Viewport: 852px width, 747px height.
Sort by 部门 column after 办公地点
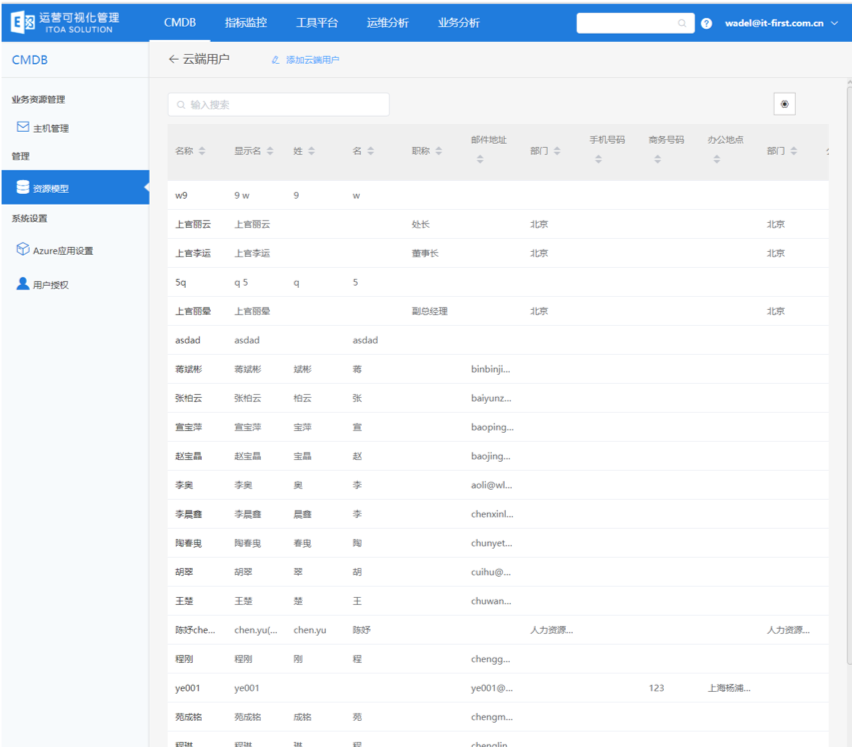794,150
